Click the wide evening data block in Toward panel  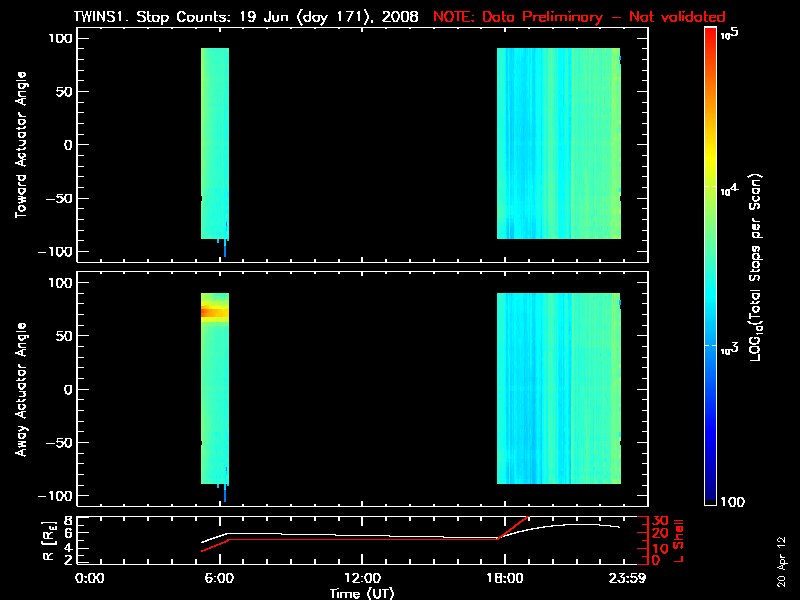point(558,145)
